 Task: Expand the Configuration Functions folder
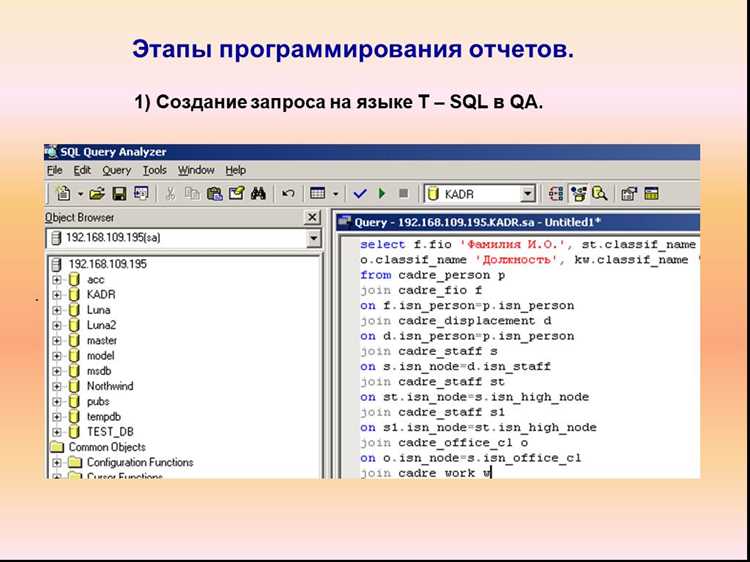pyautogui.click(x=57, y=463)
